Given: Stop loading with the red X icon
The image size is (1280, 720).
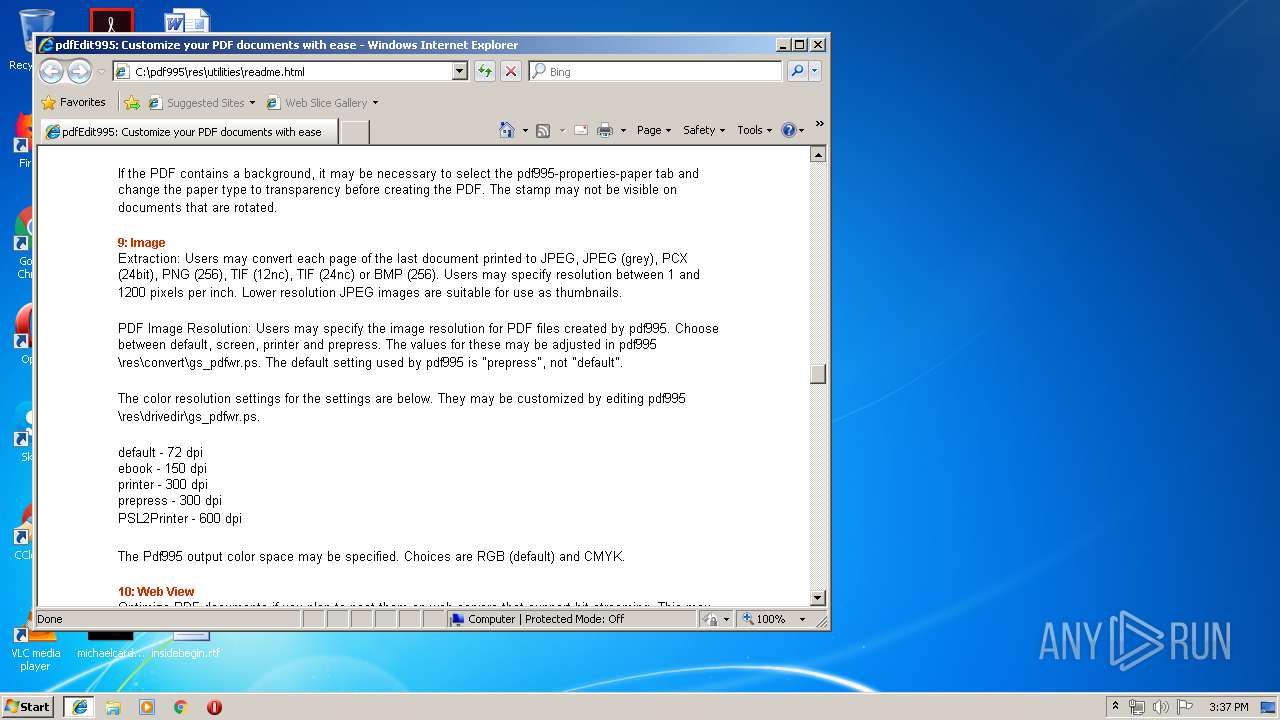Looking at the screenshot, I should (510, 71).
